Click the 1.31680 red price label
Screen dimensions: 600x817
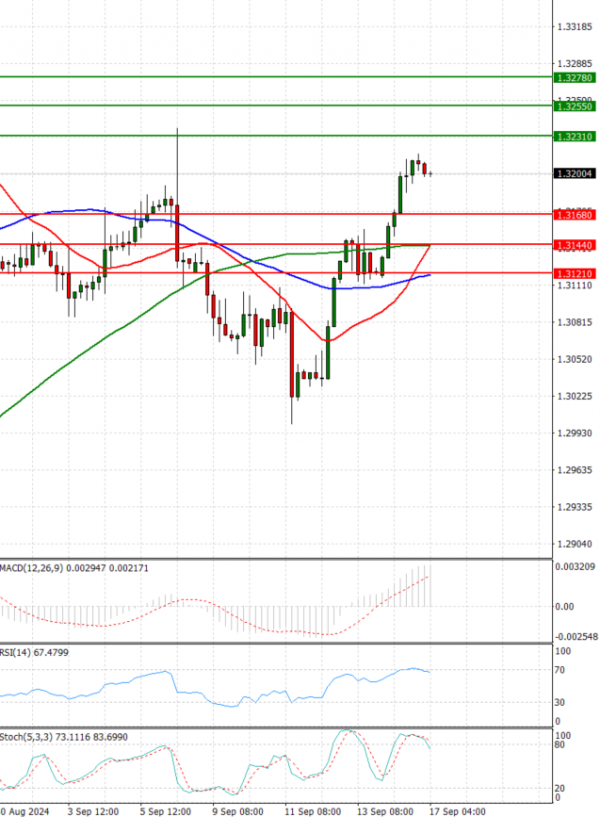[x=574, y=215]
